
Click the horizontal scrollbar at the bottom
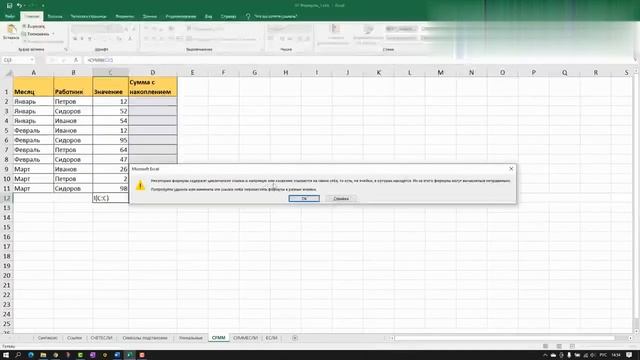point(505,338)
